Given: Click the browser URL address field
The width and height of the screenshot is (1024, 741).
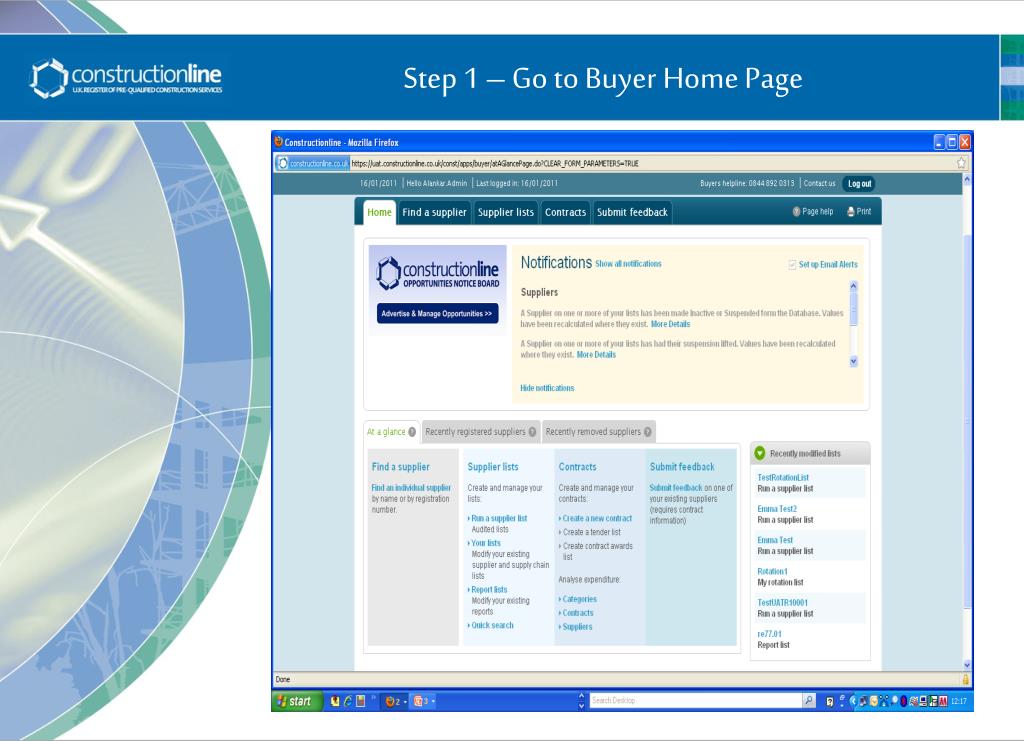Looking at the screenshot, I should click(x=652, y=163).
